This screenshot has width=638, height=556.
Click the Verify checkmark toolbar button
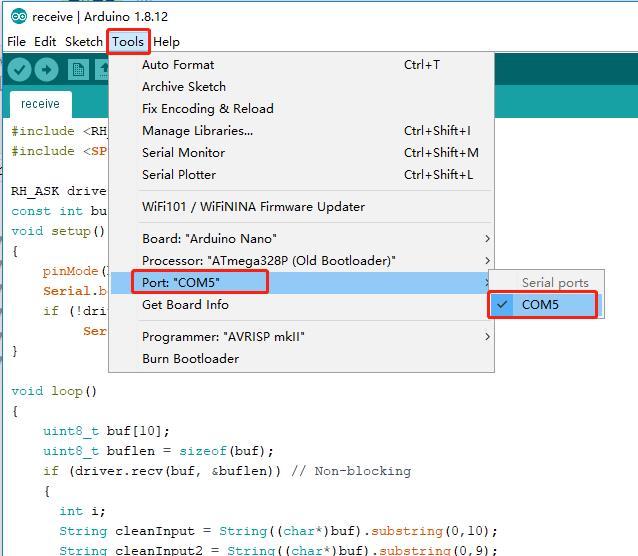click(x=19, y=70)
